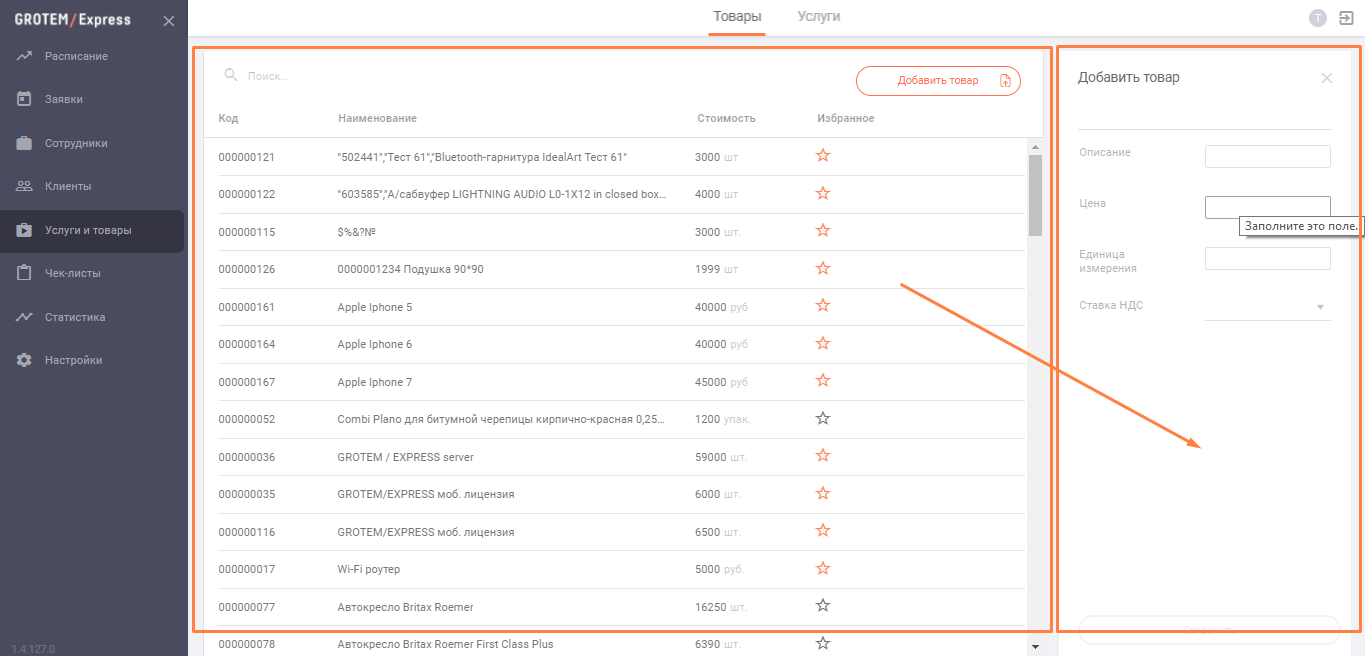Collapse the sidebar with the X icon

[x=169, y=21]
